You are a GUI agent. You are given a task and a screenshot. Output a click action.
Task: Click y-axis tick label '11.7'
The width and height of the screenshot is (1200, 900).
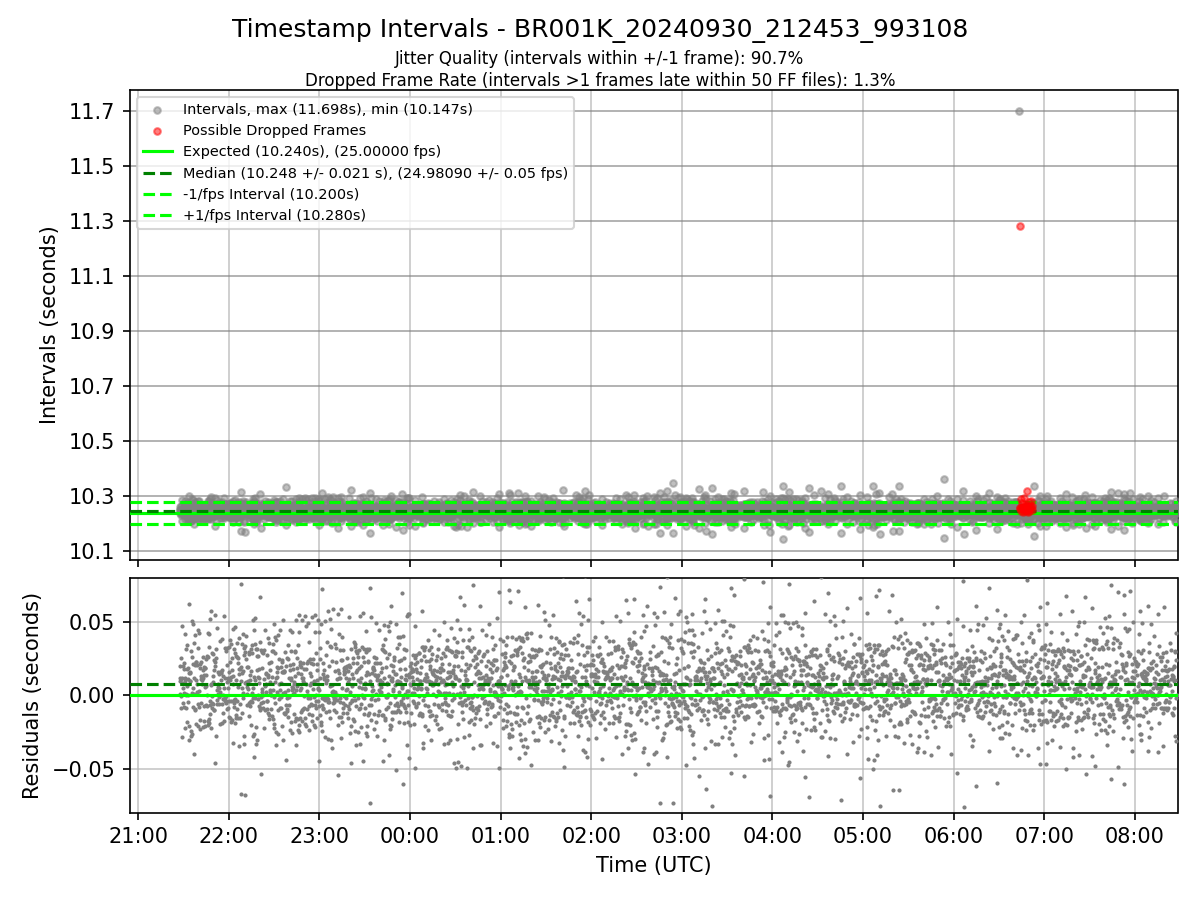(x=93, y=111)
